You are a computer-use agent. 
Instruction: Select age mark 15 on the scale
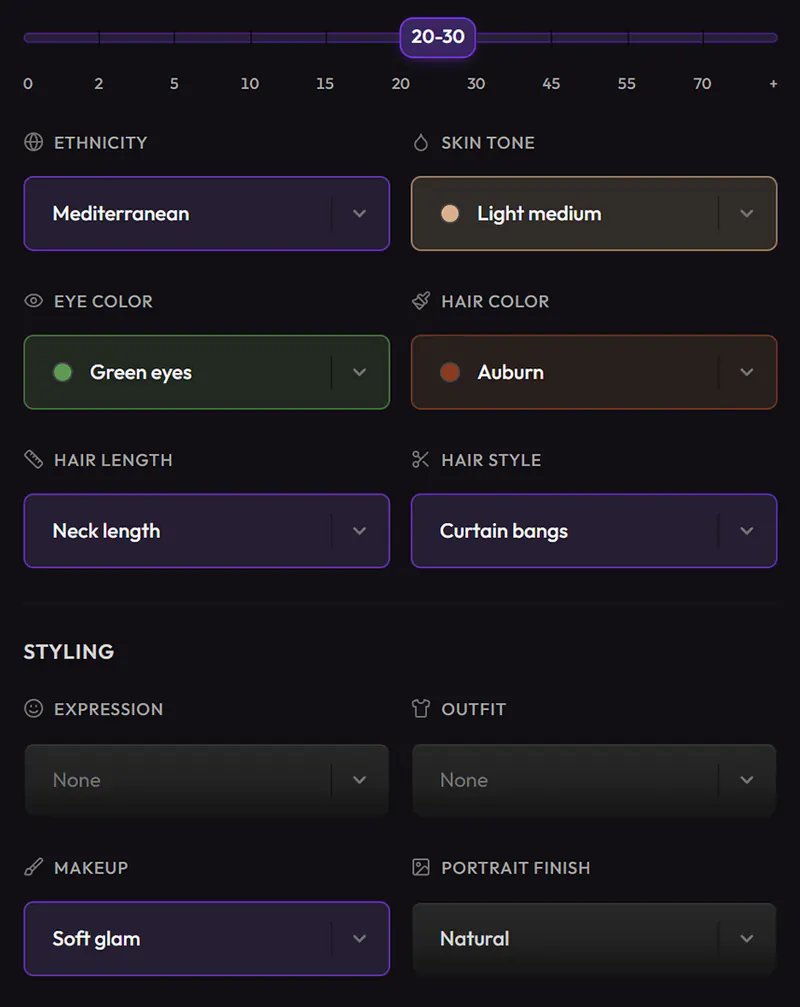click(325, 83)
